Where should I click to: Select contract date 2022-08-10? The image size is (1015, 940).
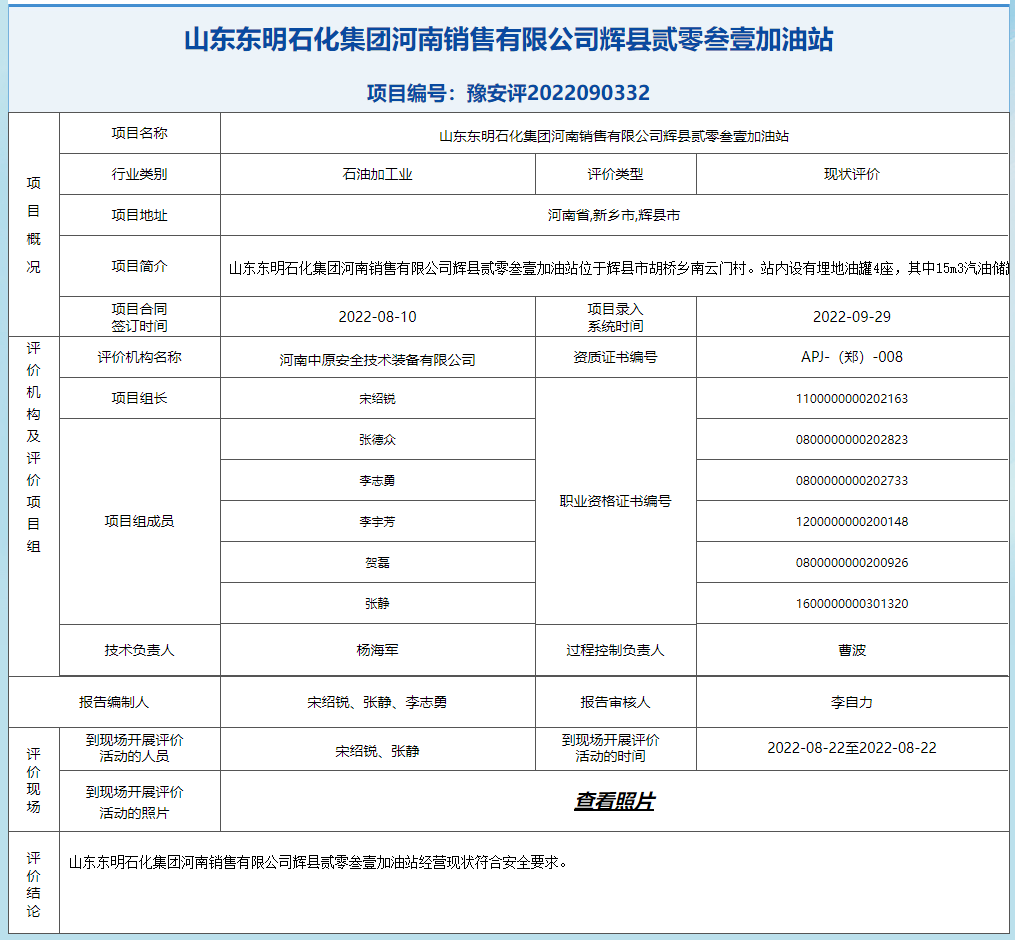[x=377, y=317]
